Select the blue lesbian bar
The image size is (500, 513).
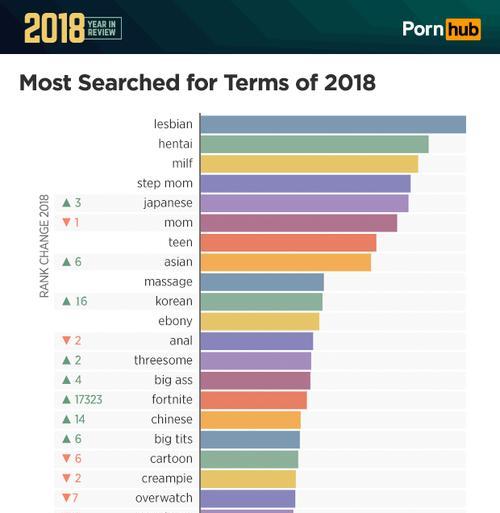pos(333,124)
